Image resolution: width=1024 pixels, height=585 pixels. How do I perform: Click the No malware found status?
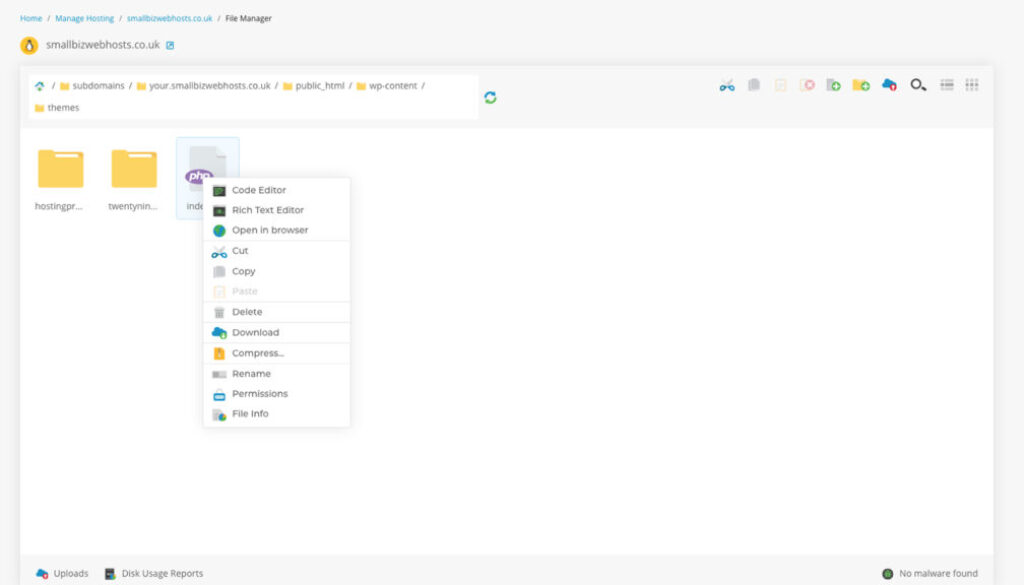930,573
